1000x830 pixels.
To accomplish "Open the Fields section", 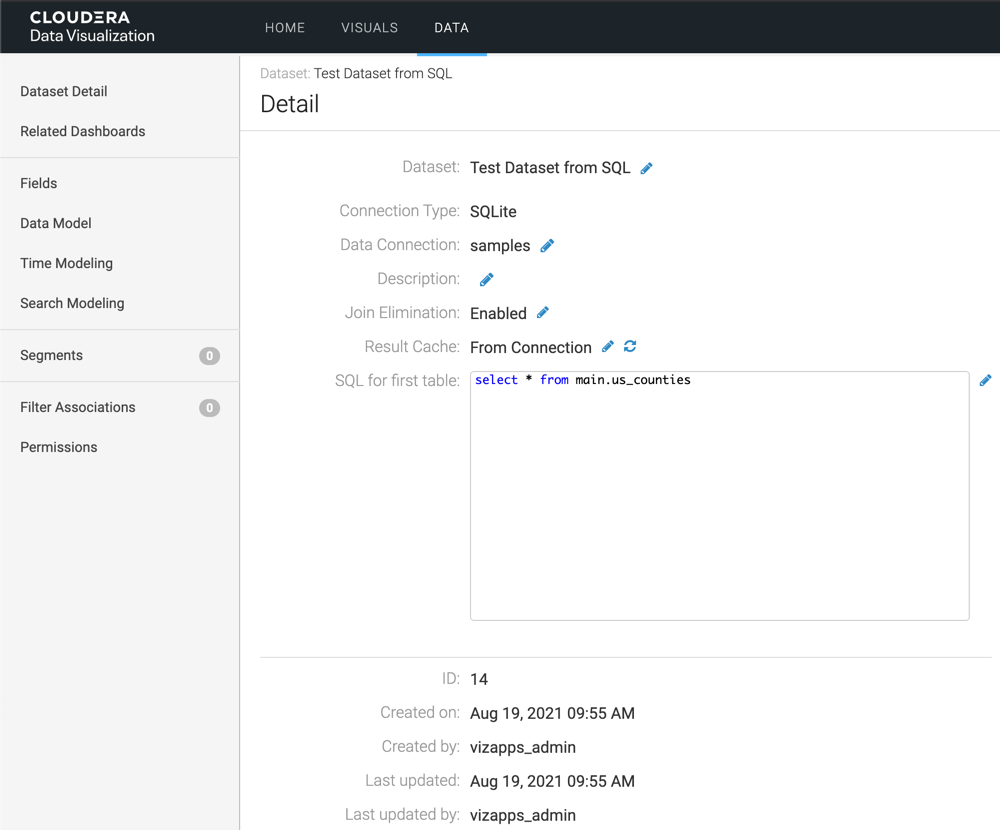I will pyautogui.click(x=39, y=183).
